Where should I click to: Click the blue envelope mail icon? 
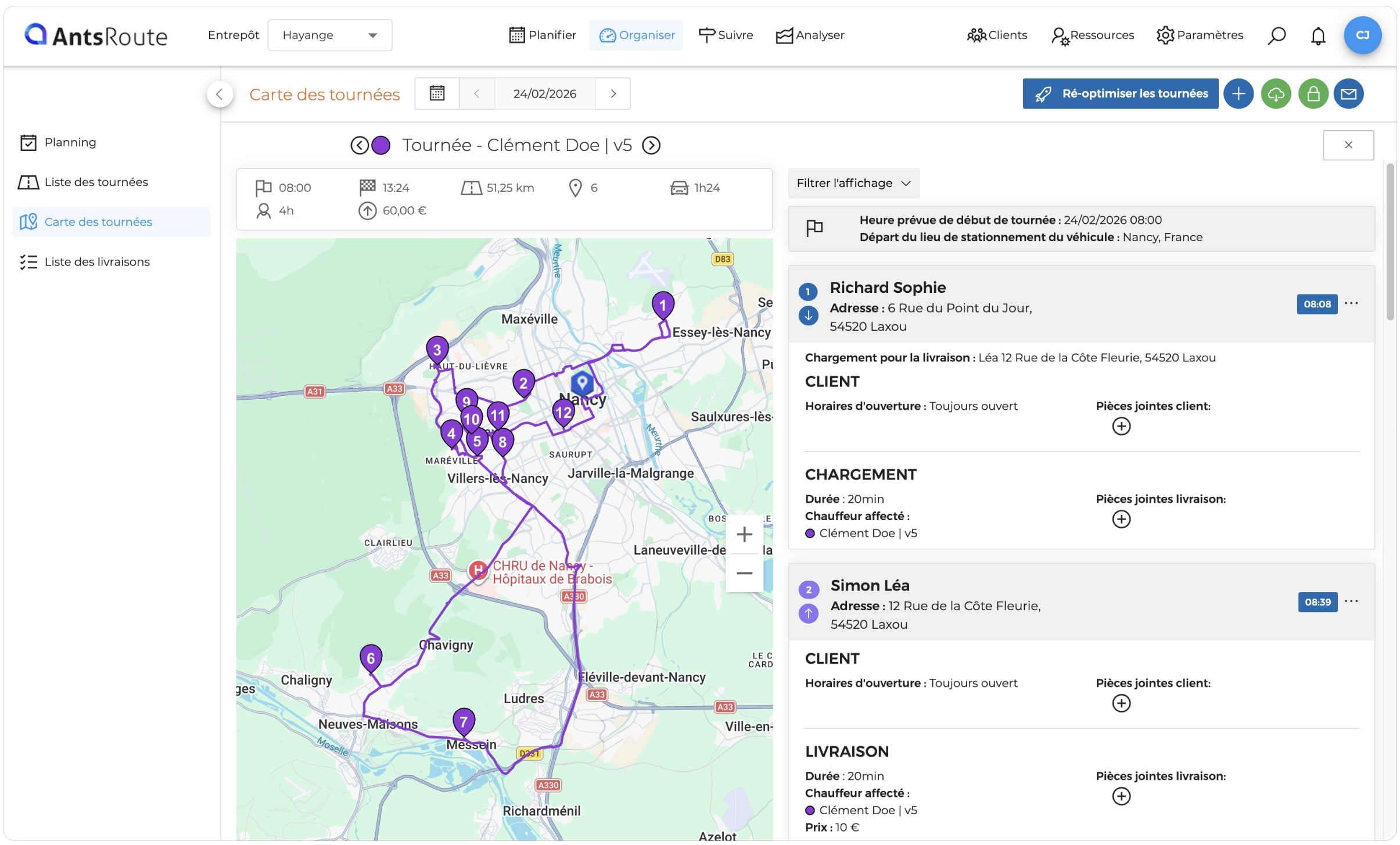pos(1348,94)
